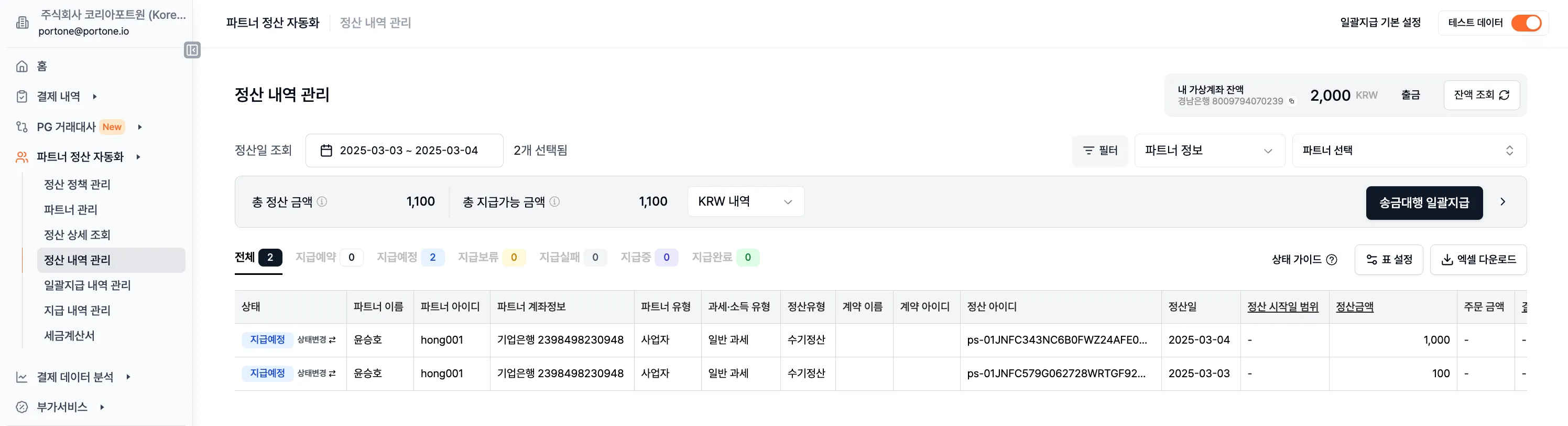Open the calendar icon in 정산일 조회

327,150
